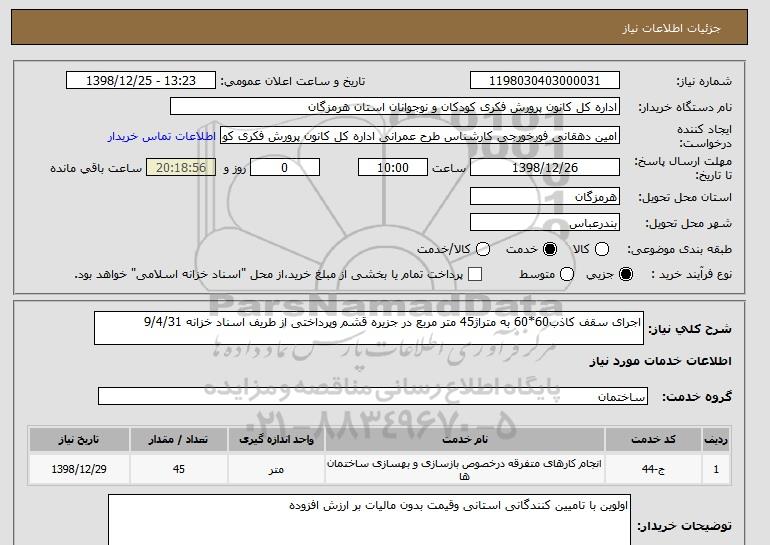Click the توضیحات خریدار text area
Image resolution: width=770 pixels, height=545 pixels.
tap(369, 520)
